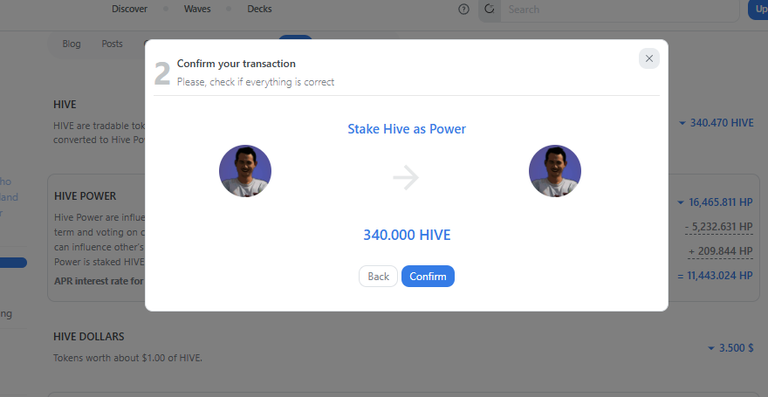
Task: Click the - 5,232.631 HP value
Action: tap(719, 227)
